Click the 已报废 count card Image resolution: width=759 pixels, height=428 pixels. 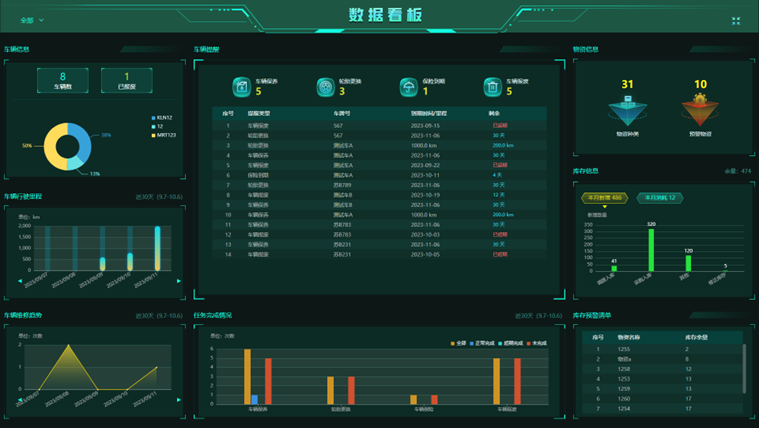point(127,81)
